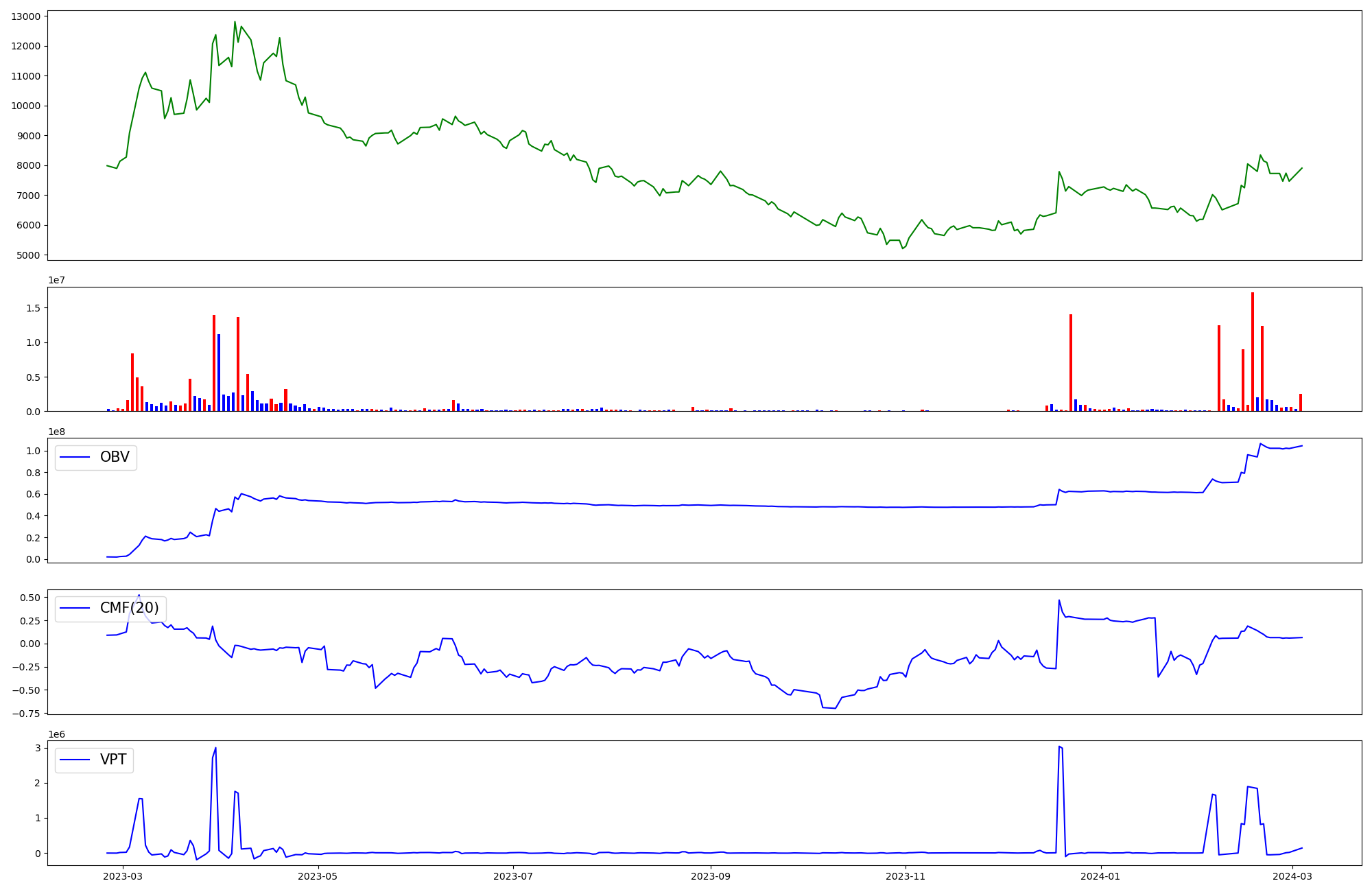Click the 1e8 exponent label above OBV chart

[x=56, y=432]
